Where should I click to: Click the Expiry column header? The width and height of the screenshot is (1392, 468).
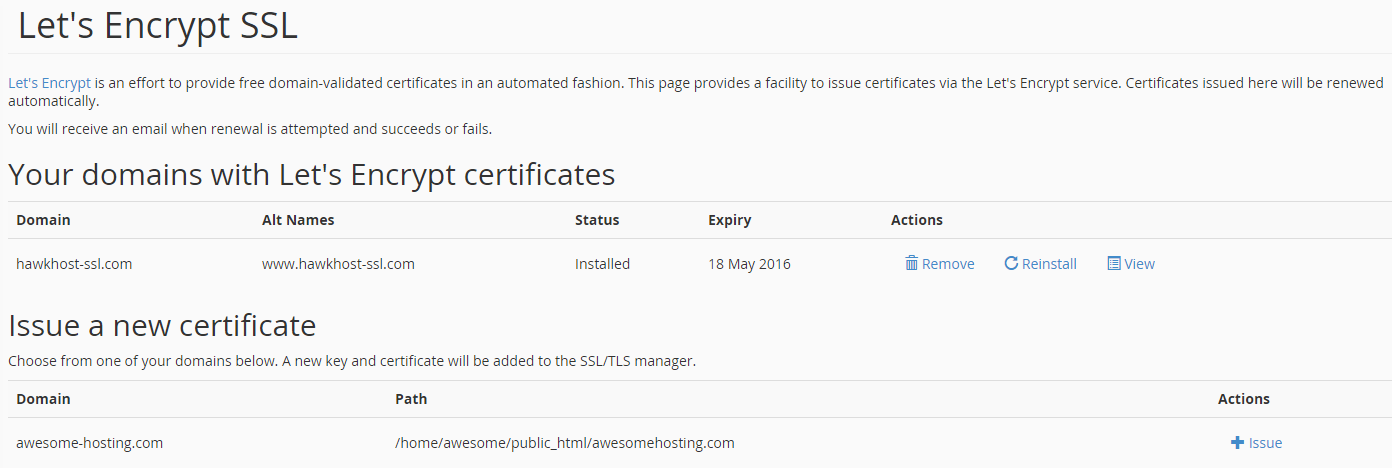coord(729,220)
